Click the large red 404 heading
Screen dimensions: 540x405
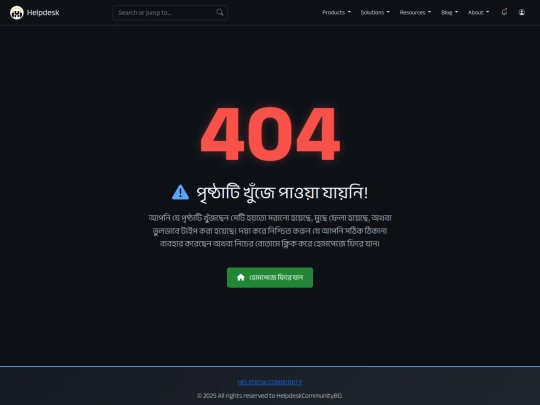[x=270, y=134]
